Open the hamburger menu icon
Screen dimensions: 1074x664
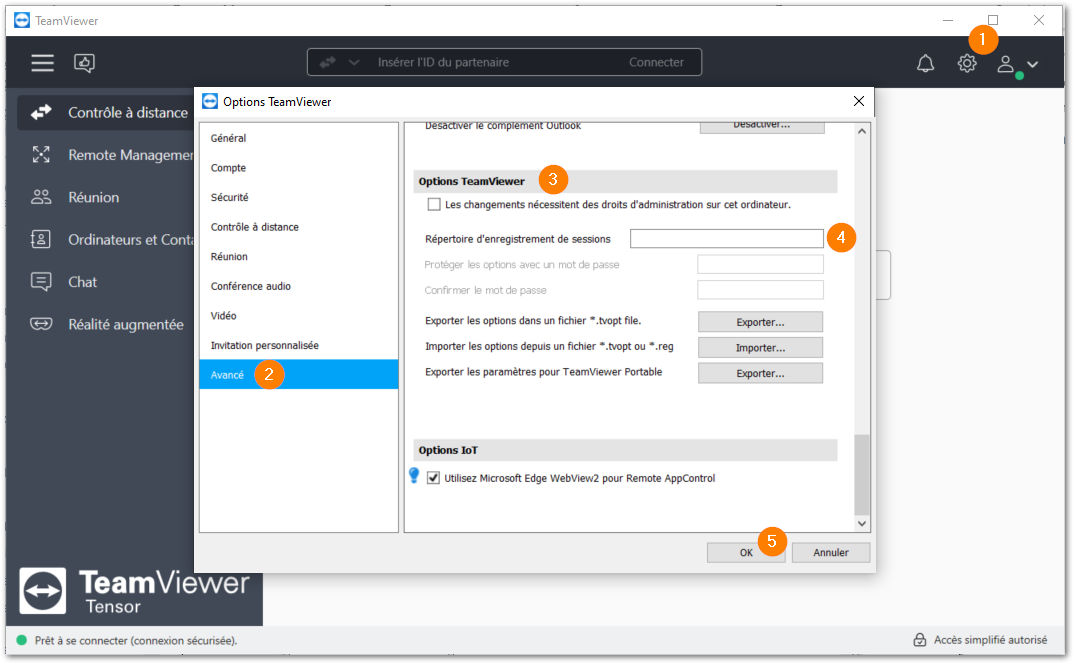(x=42, y=63)
